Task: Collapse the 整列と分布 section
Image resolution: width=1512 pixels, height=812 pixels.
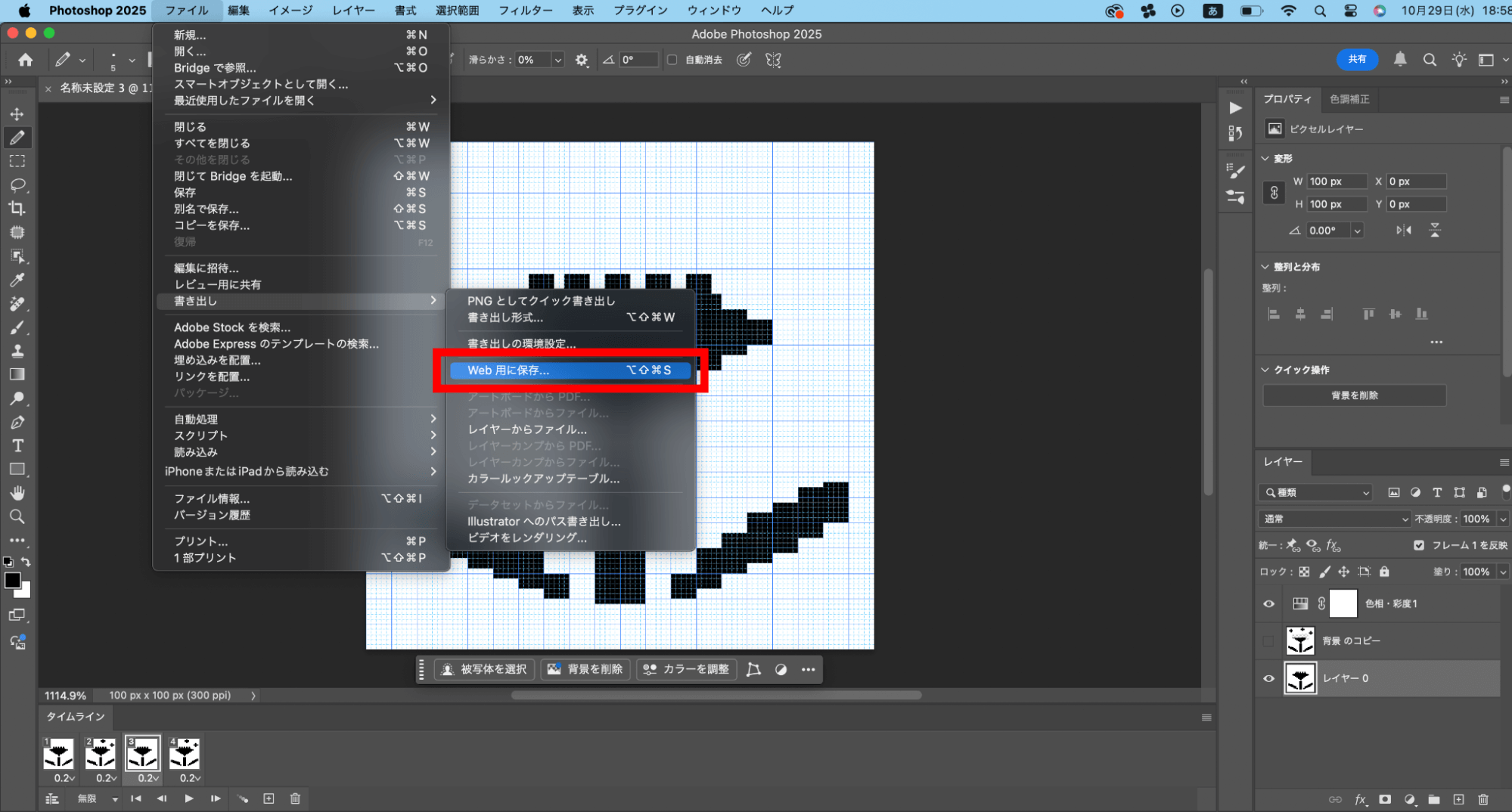Action: click(1265, 267)
